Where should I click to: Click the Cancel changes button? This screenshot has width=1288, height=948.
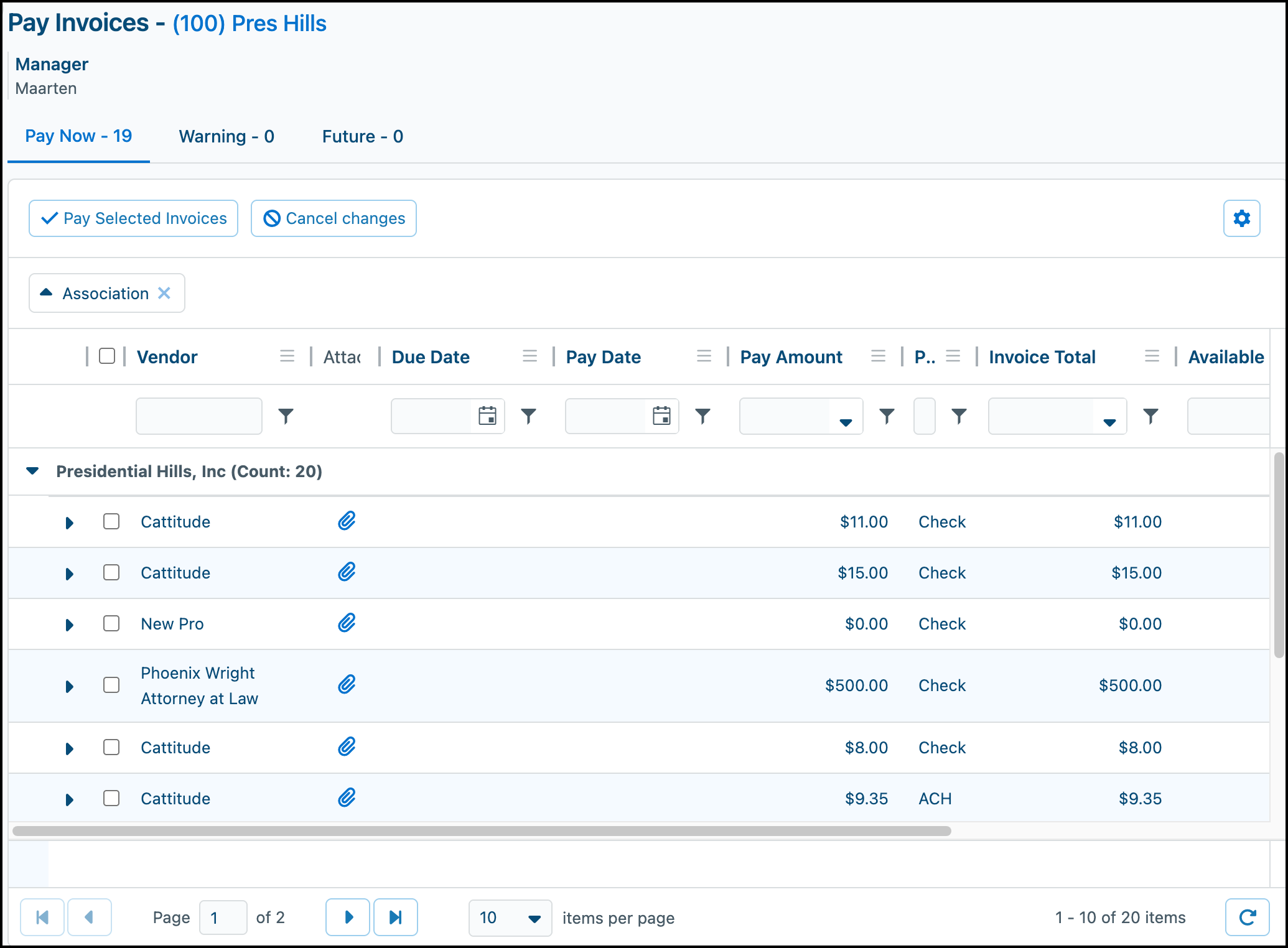point(334,218)
